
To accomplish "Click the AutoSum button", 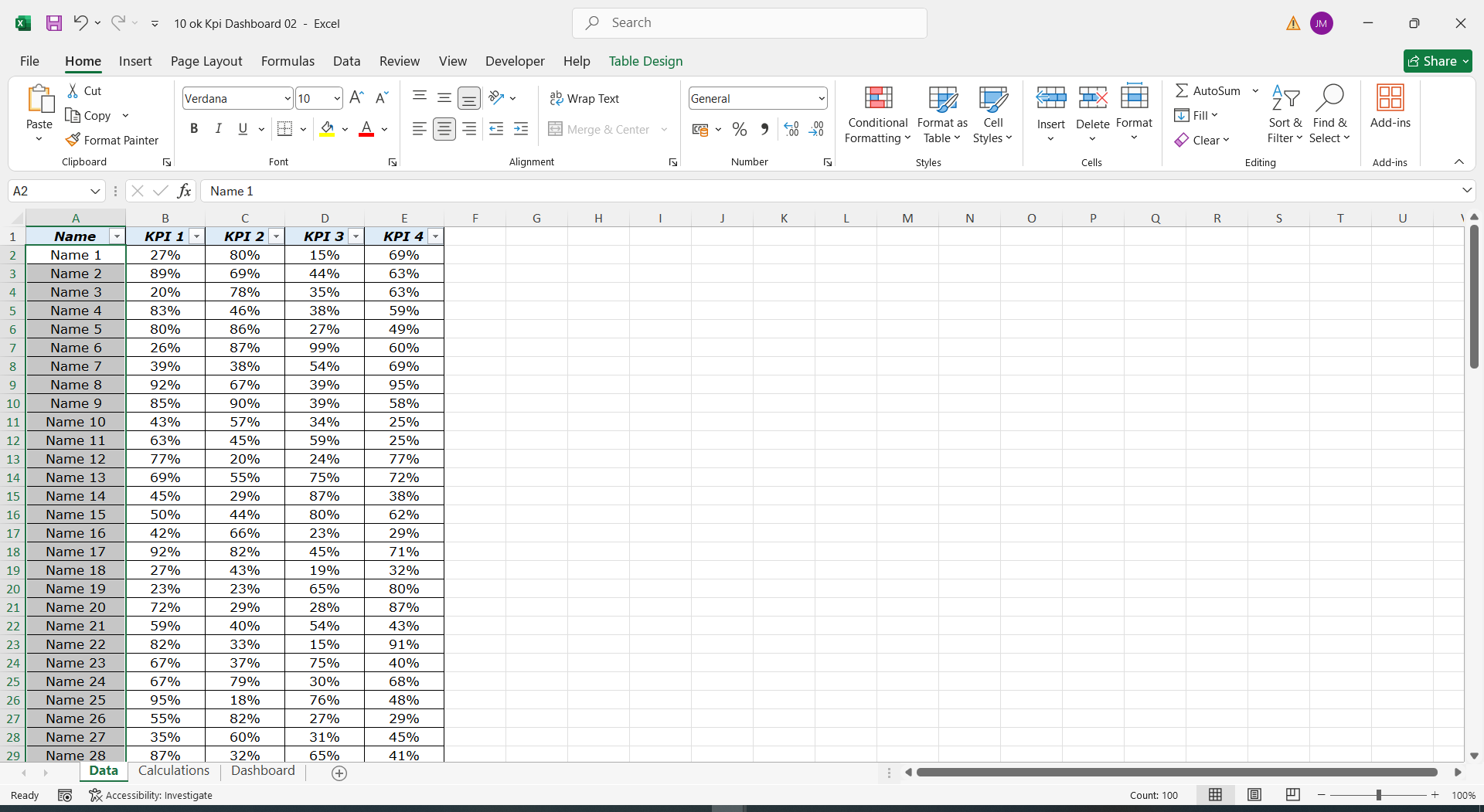I will click(1208, 90).
